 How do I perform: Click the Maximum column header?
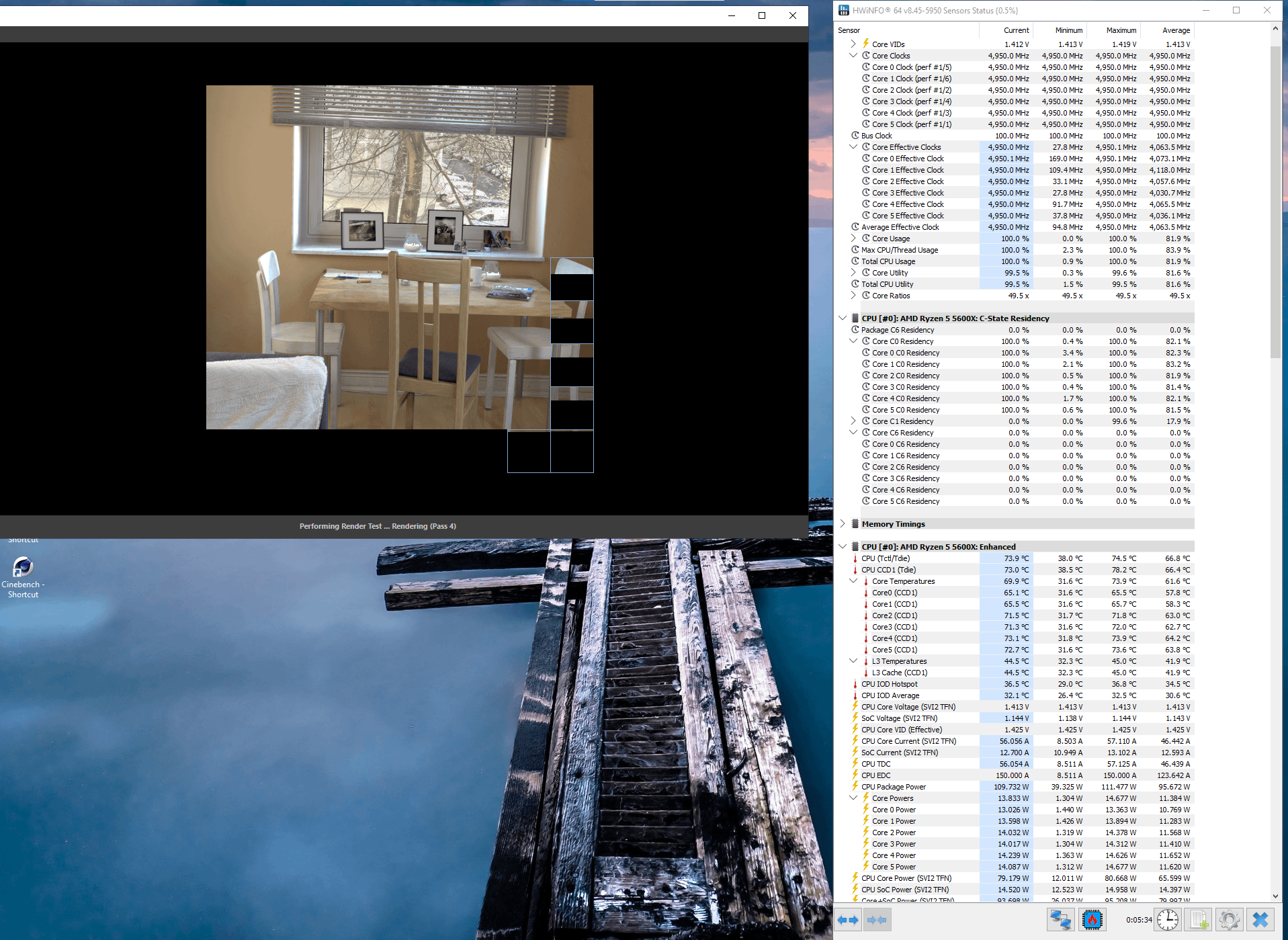click(1121, 30)
